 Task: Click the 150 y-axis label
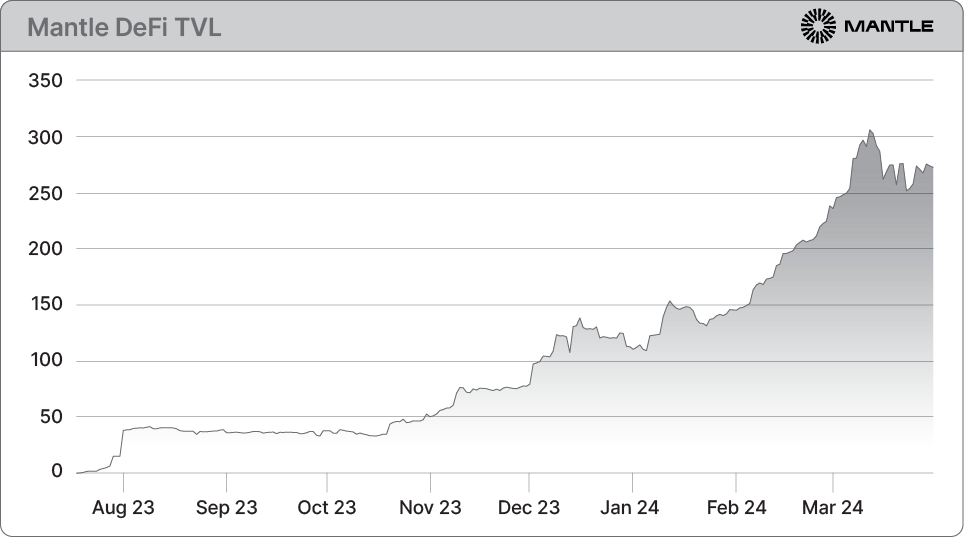point(47,304)
